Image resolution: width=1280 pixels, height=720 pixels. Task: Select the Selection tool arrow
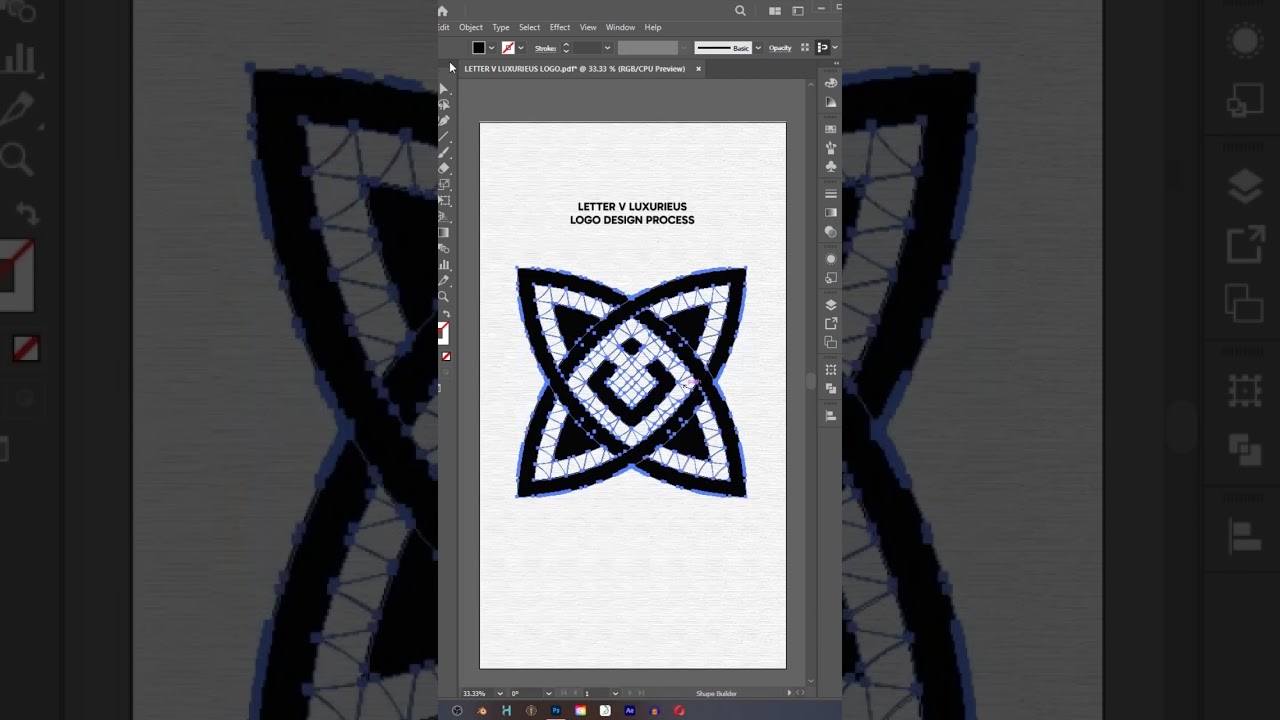coord(444,88)
